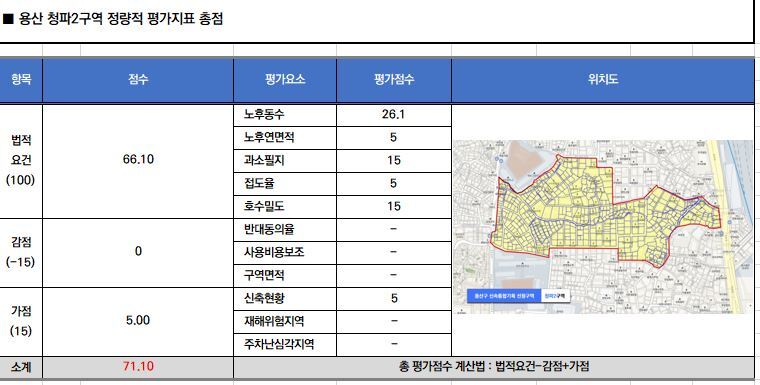Select the '주차난심각지역' cell
This screenshot has width=760, height=385.
(285, 345)
